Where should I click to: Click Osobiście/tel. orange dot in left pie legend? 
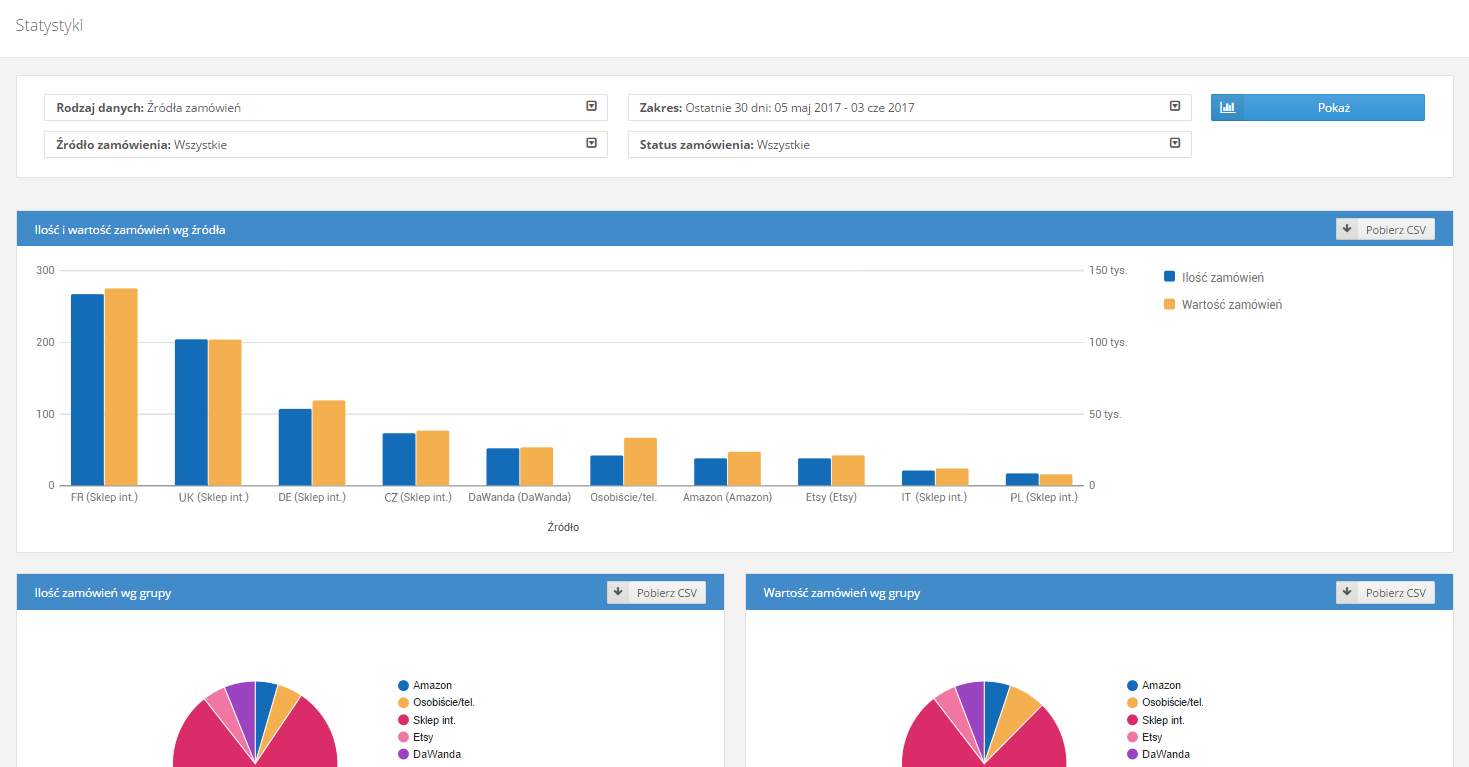404,703
